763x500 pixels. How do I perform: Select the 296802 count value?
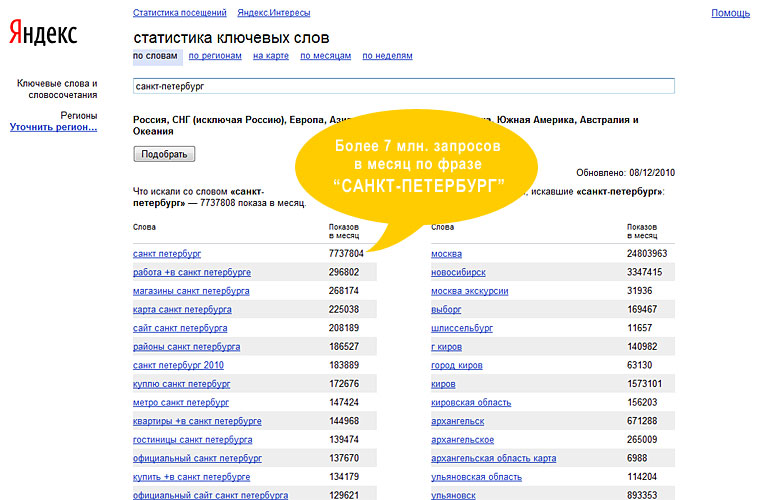344,272
